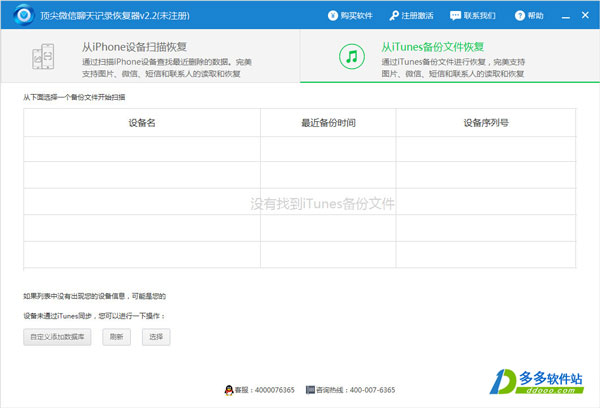600x408 pixels.
Task: Click the iPhone device scan icon
Action: pos(43,57)
